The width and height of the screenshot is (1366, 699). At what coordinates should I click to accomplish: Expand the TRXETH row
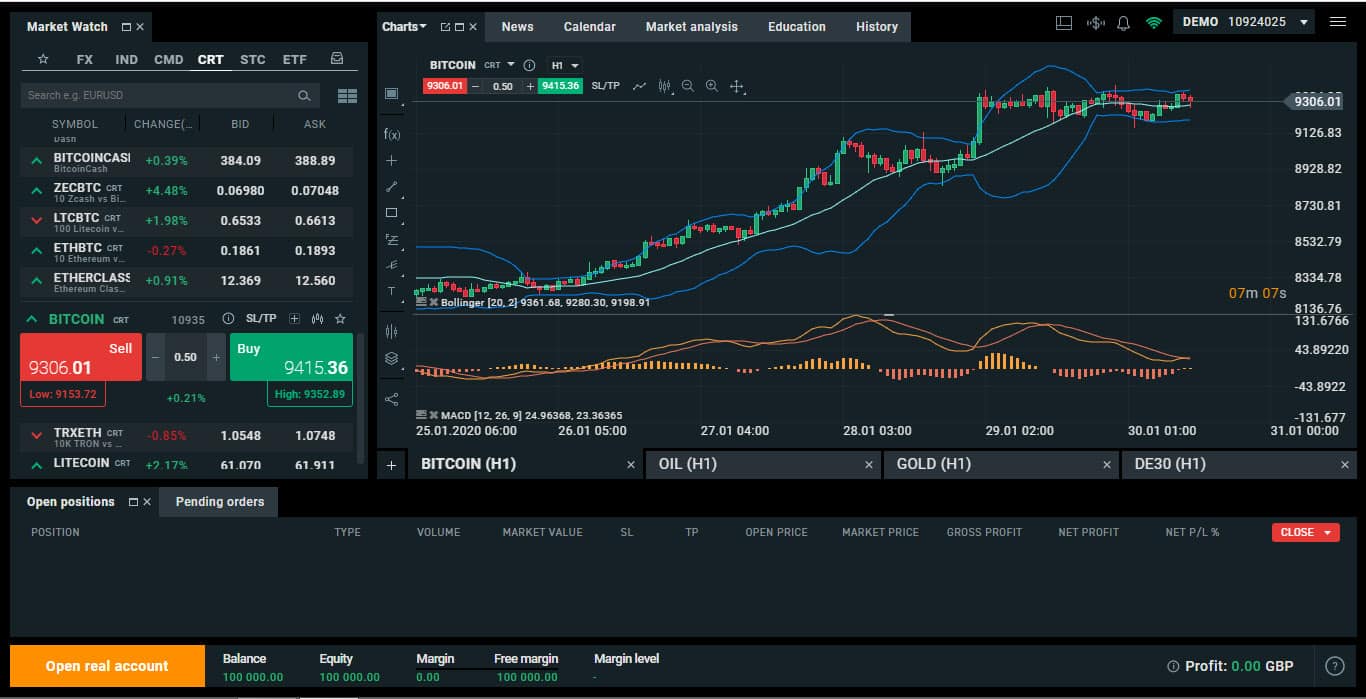pos(37,435)
